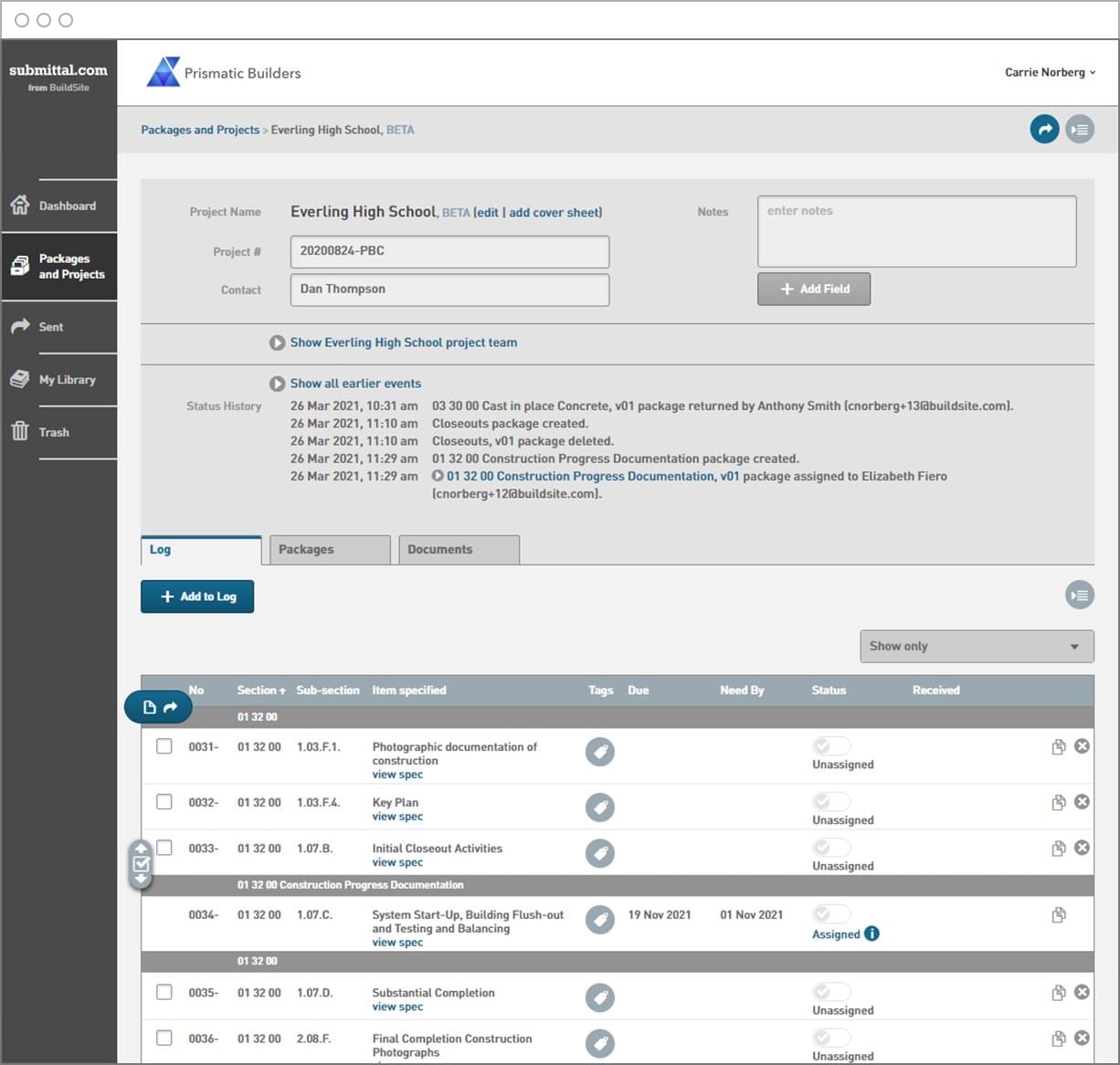The image size is (1120, 1065).
Task: Select the checkbox for Key Plan item
Action: pos(164,802)
